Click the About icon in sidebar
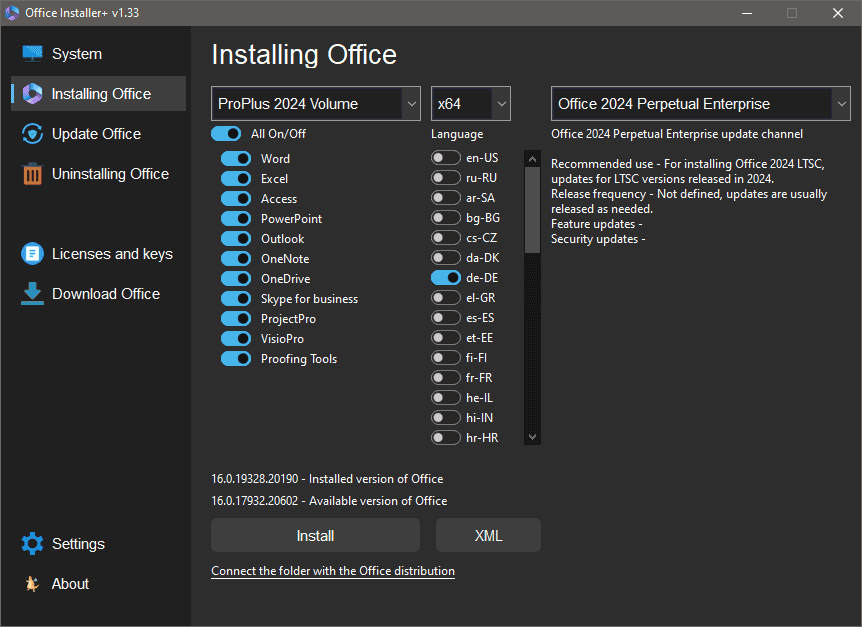The height and width of the screenshot is (627, 862). click(32, 584)
